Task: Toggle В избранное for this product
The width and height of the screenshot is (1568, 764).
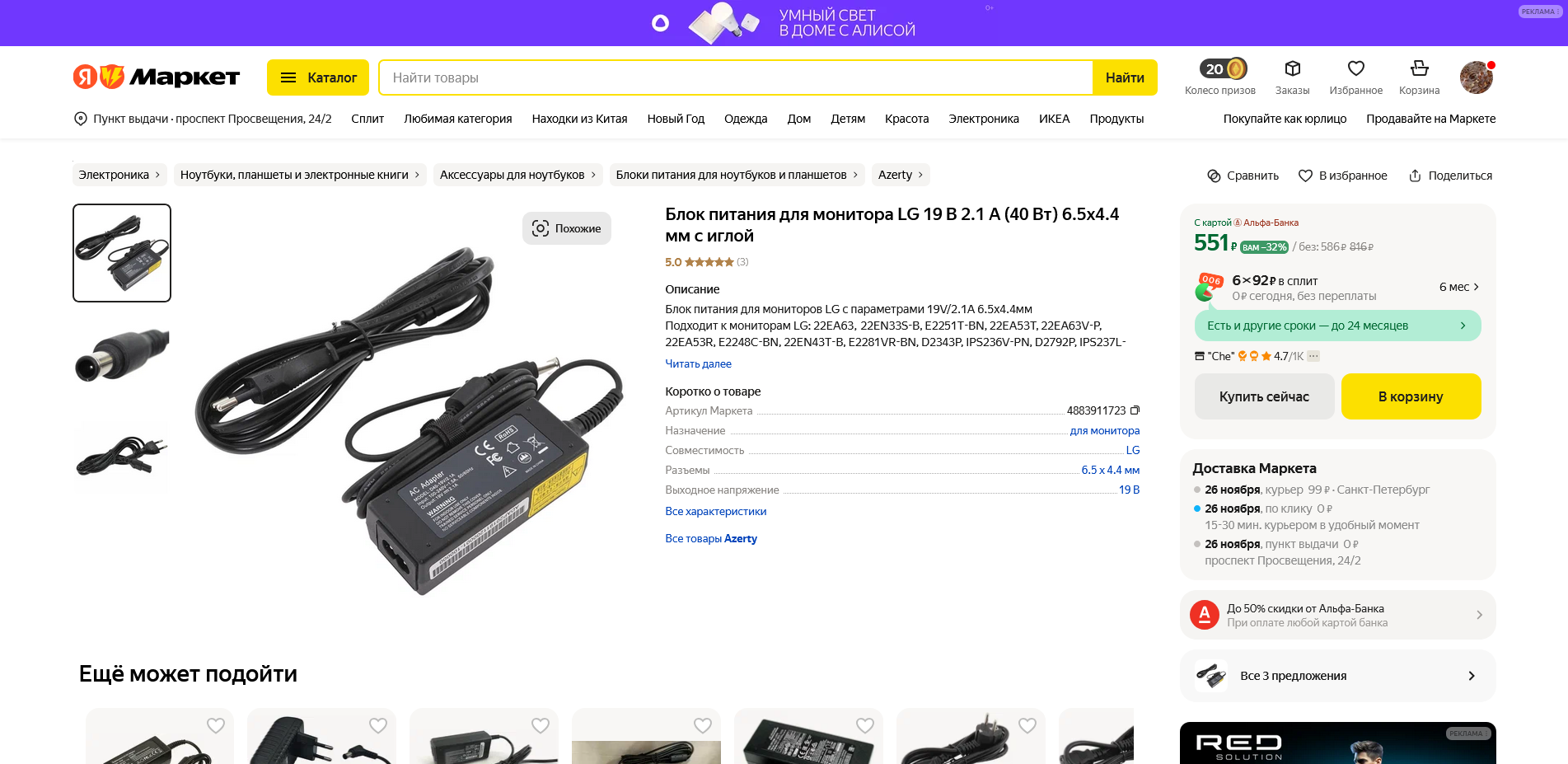Action: click(x=1342, y=176)
